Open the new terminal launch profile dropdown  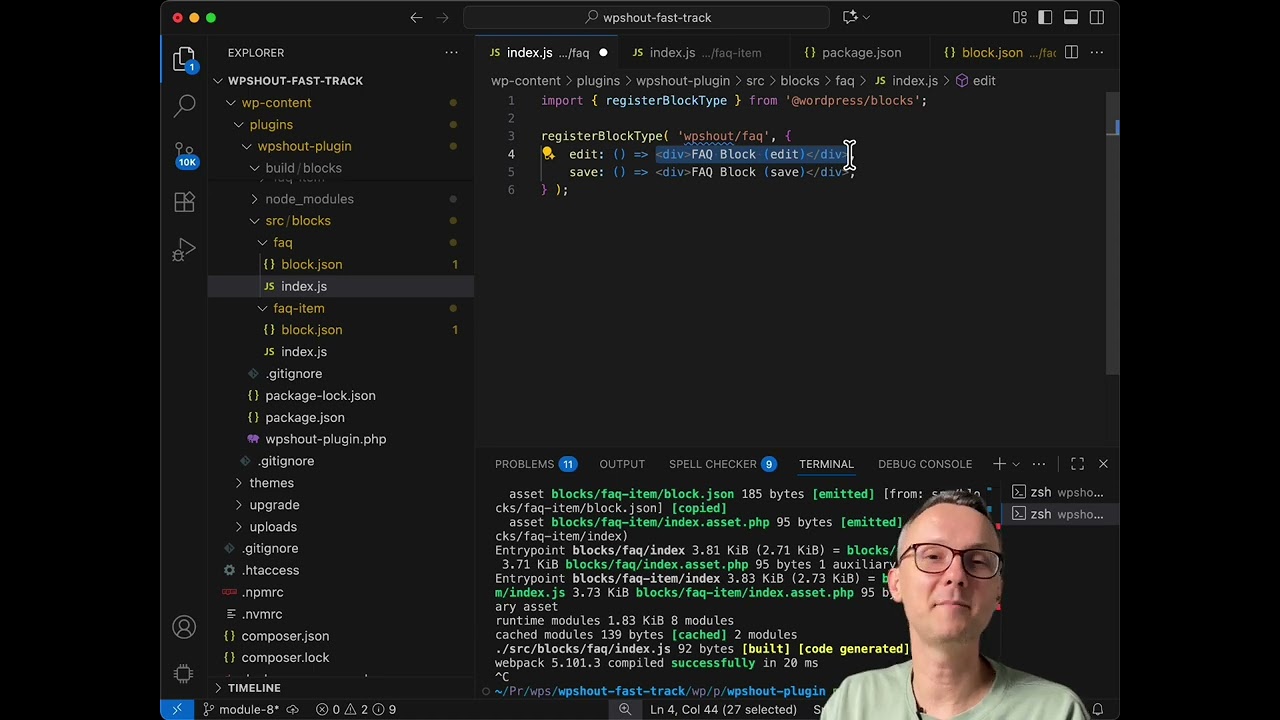point(1016,464)
